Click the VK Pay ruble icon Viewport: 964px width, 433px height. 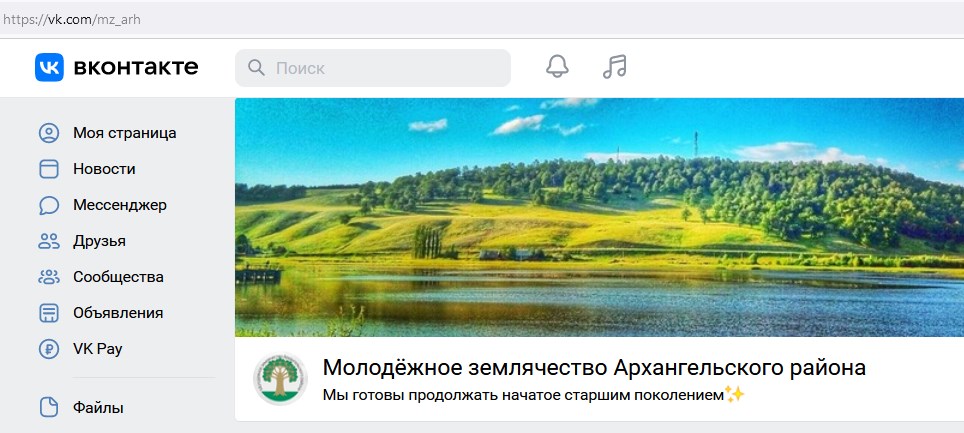coord(49,349)
